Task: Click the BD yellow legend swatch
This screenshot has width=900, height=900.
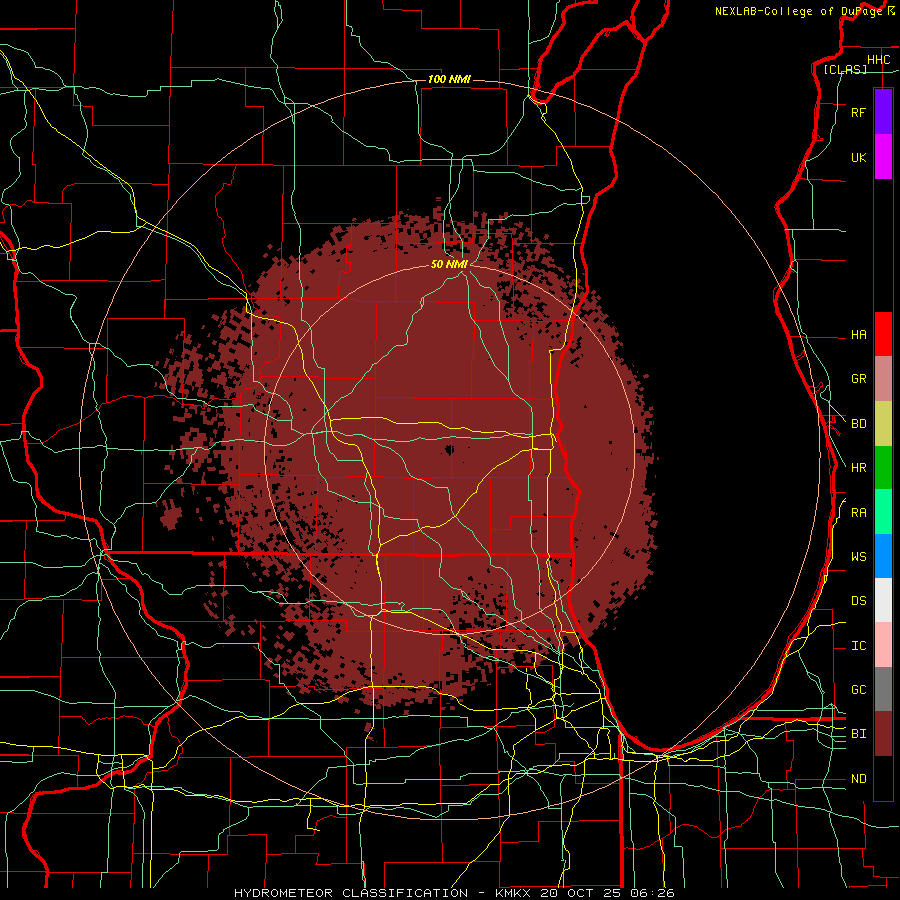Action: coord(883,424)
